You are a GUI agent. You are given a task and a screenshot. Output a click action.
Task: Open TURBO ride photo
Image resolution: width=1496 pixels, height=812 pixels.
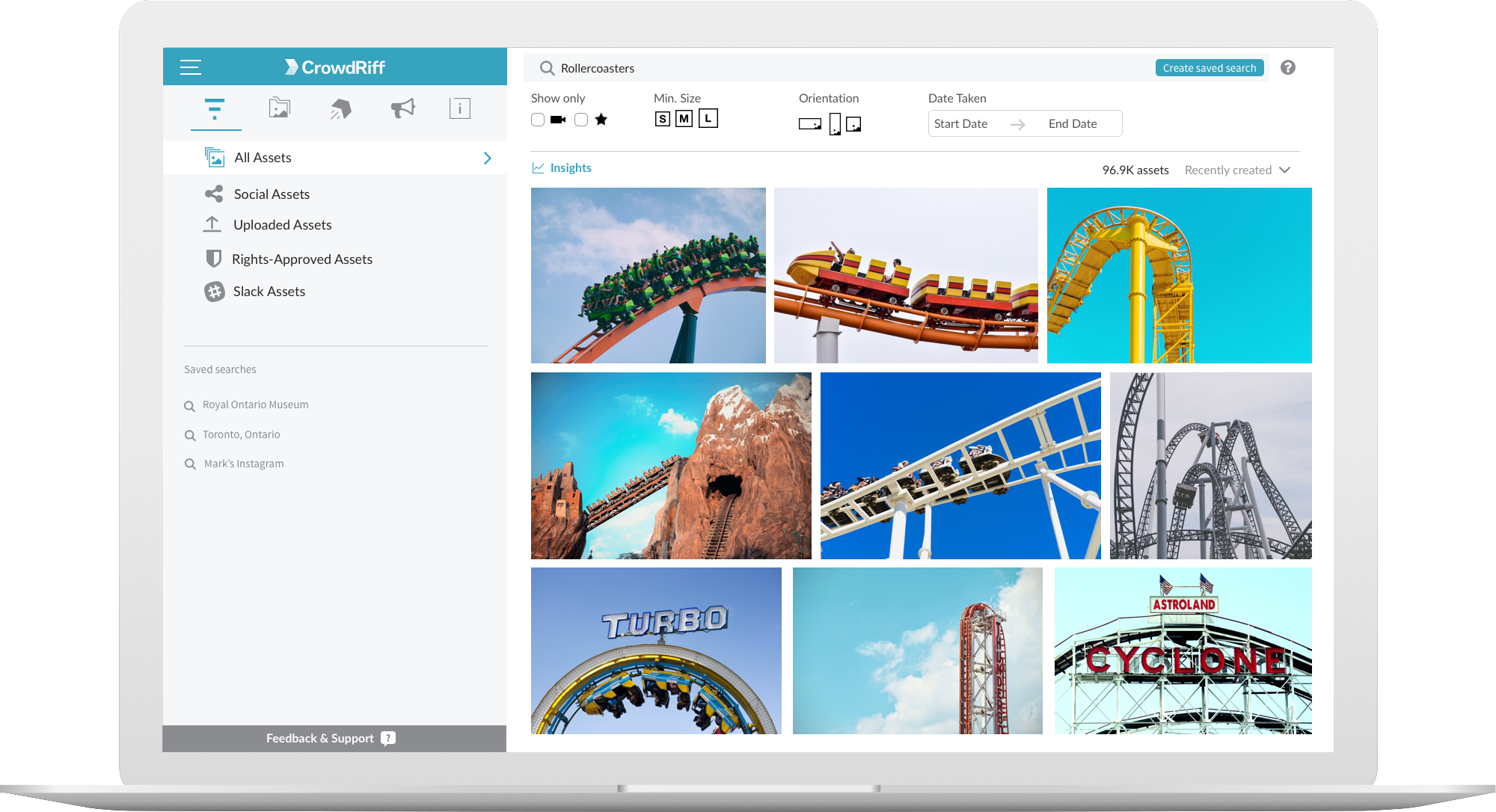(x=656, y=650)
